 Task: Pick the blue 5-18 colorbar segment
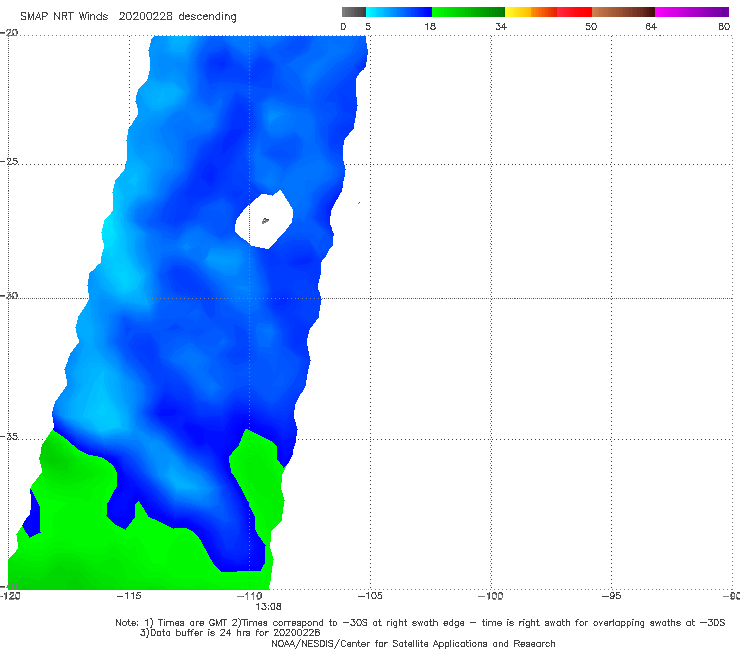tap(399, 12)
